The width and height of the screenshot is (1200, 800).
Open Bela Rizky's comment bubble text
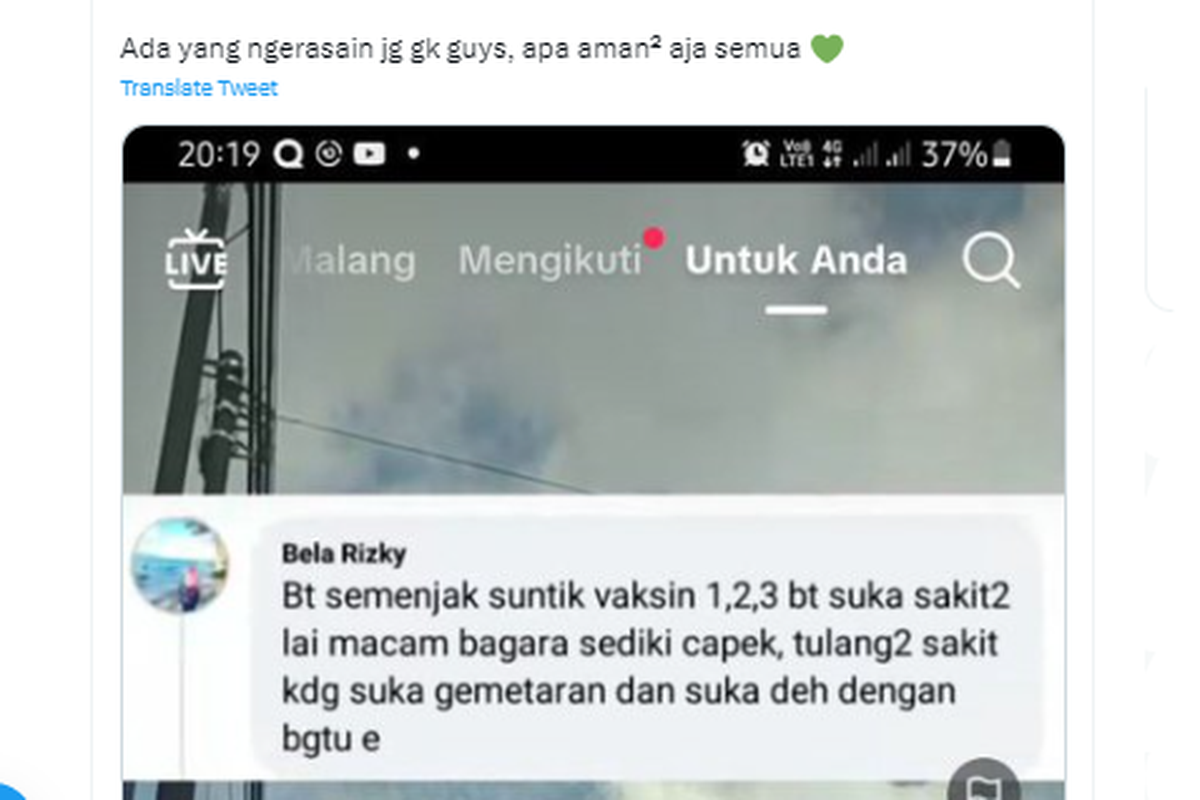click(646, 665)
